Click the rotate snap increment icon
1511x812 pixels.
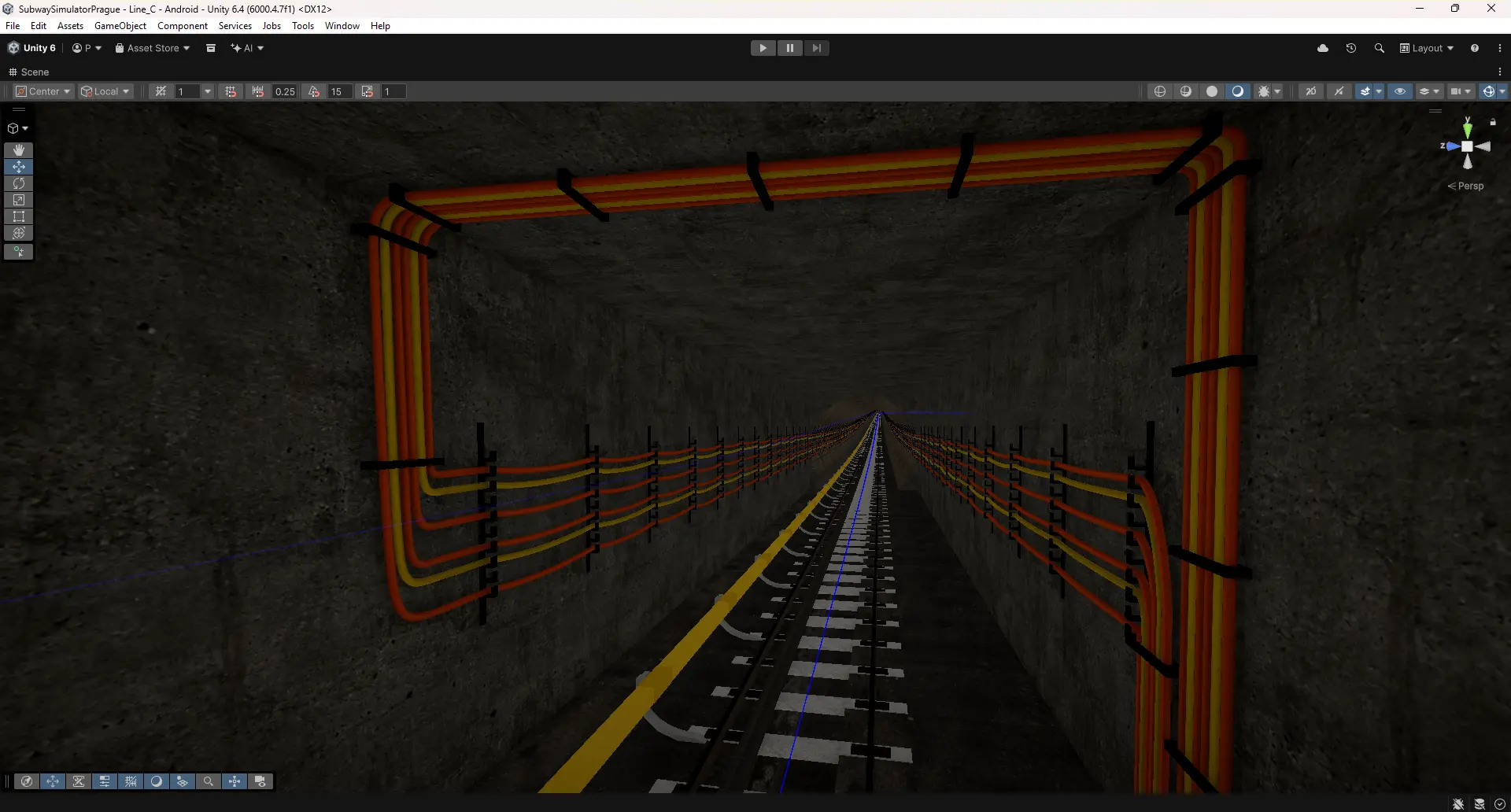coord(314,91)
